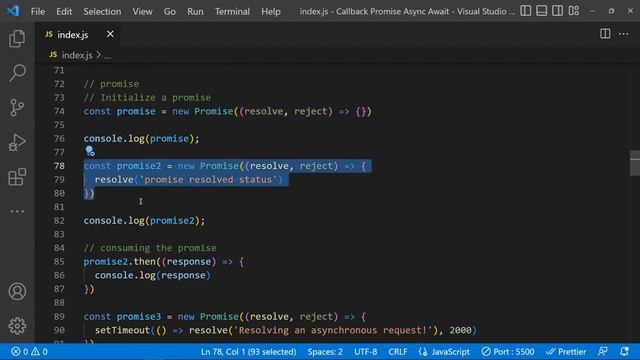Open the Selection menu
Viewport: 640px width, 360px height.
tap(102, 11)
